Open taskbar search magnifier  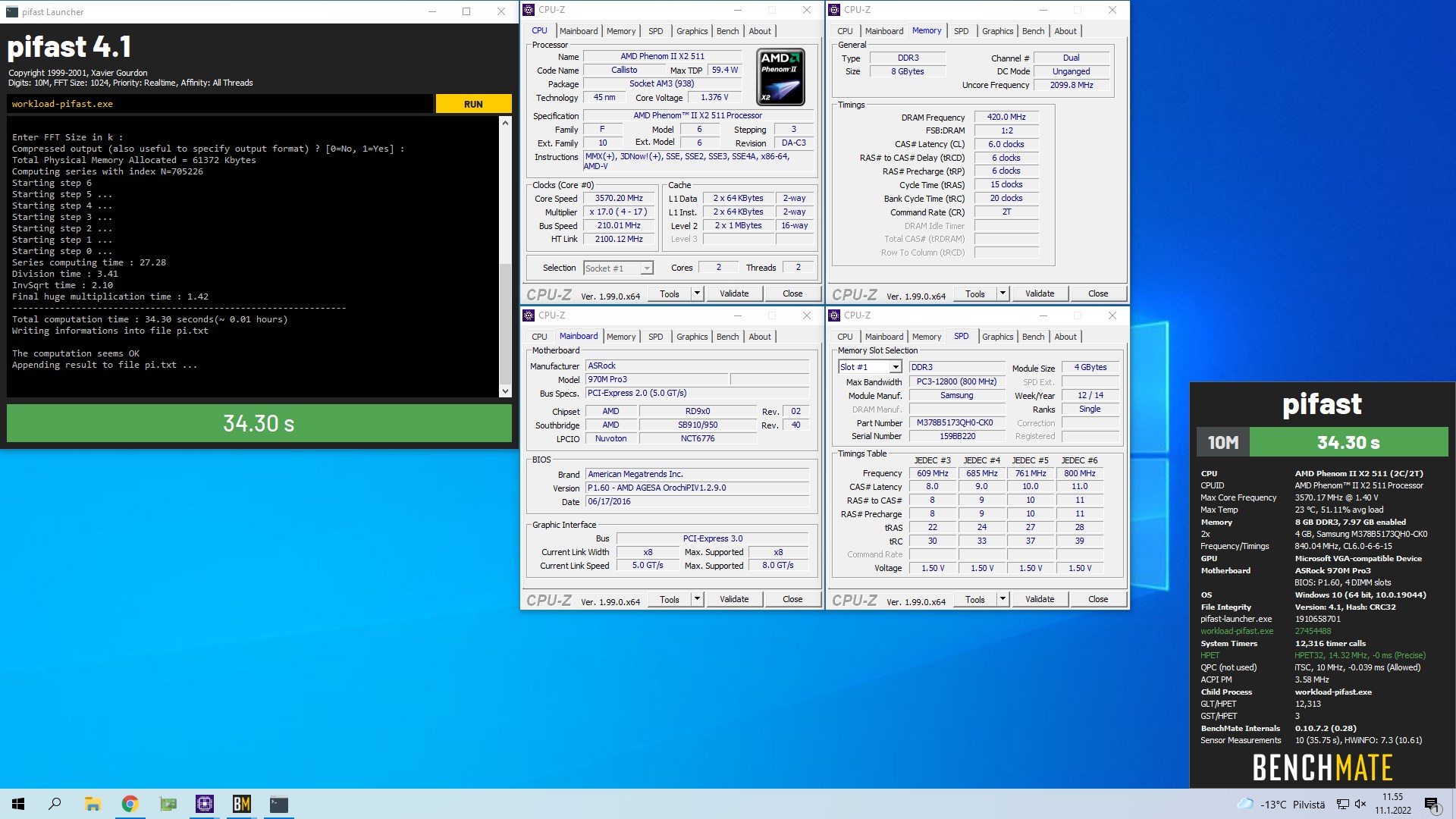pos(55,804)
